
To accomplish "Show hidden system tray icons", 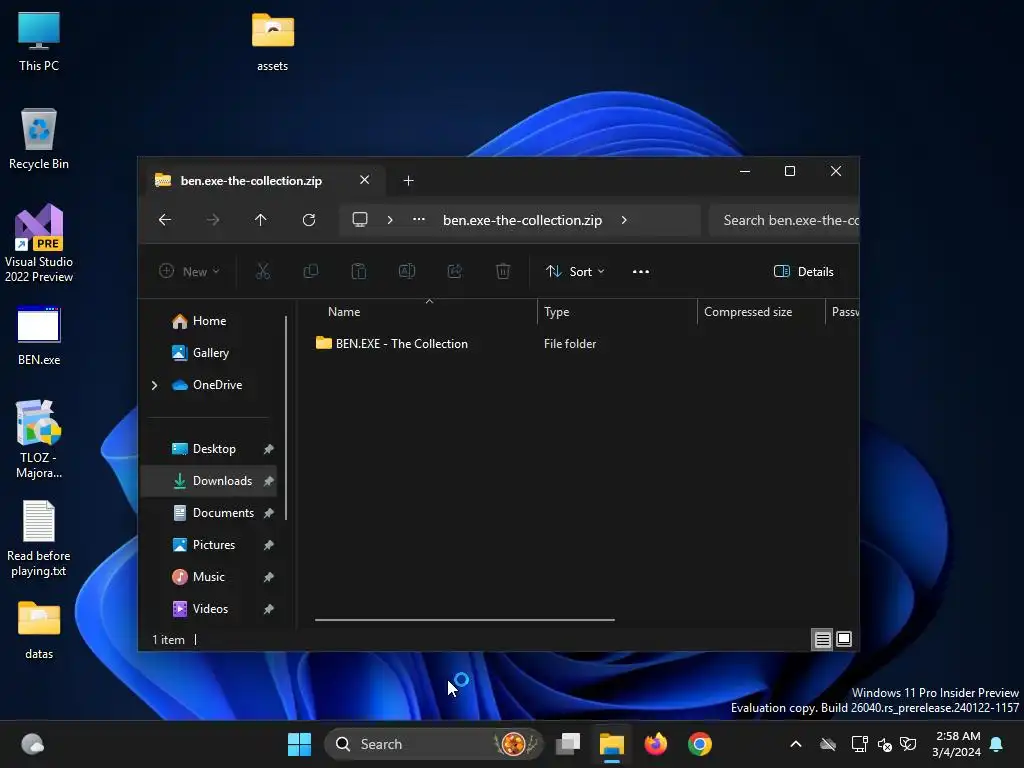I will (795, 744).
